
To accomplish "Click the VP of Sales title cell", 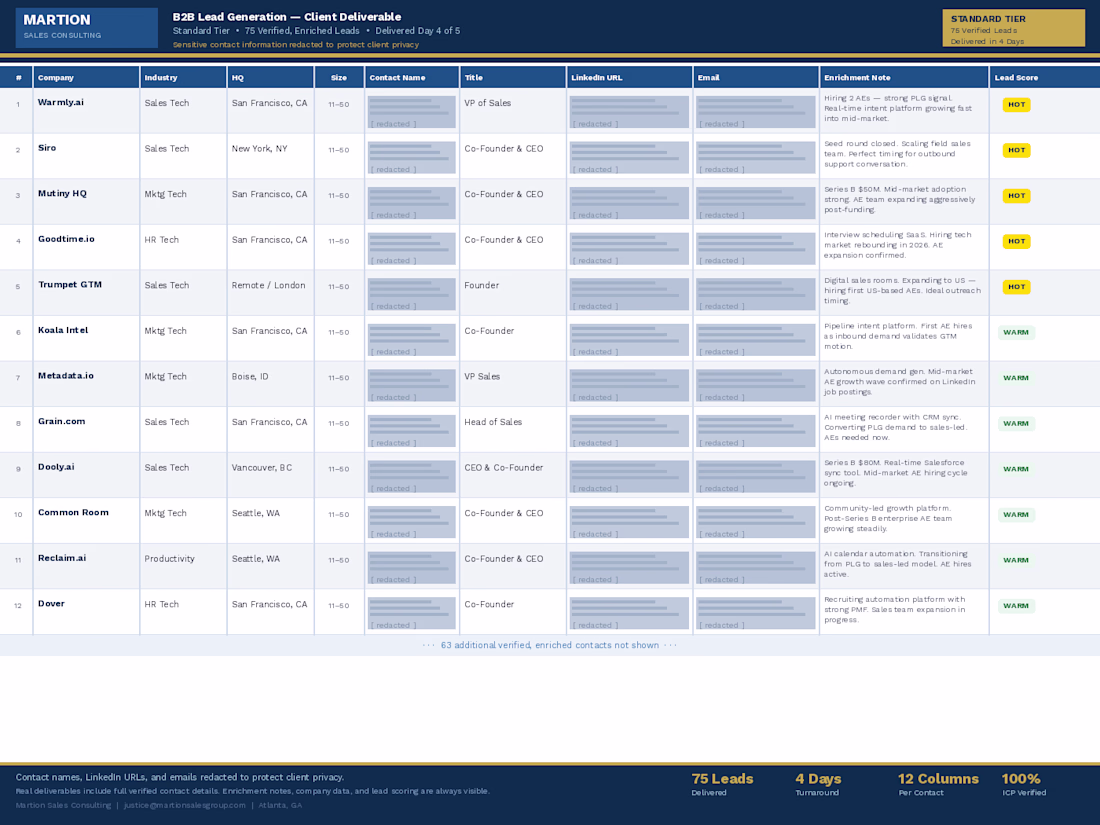I will tap(513, 110).
